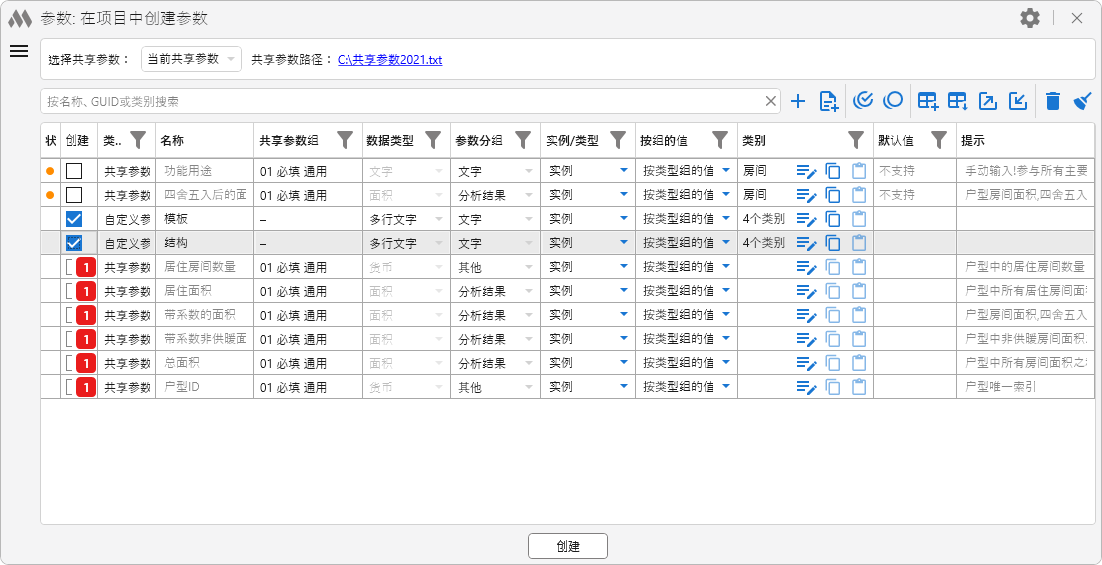The width and height of the screenshot is (1102, 565).
Task: Click the export arrow icon in toolbar
Action: [988, 101]
